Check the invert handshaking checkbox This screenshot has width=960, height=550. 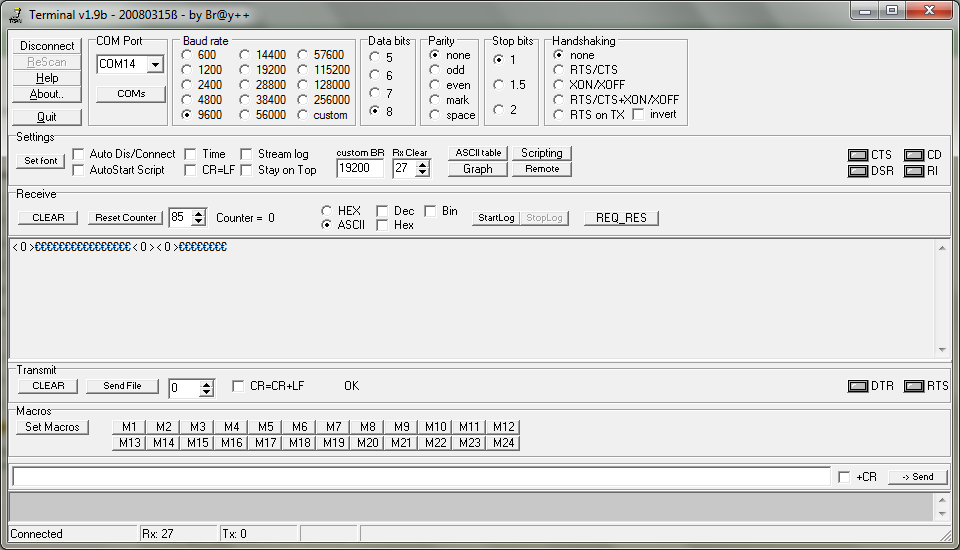click(639, 115)
